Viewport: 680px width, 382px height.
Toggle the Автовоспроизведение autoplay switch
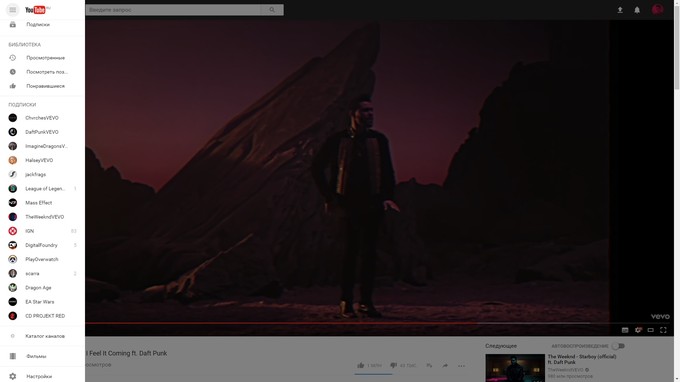coord(618,346)
